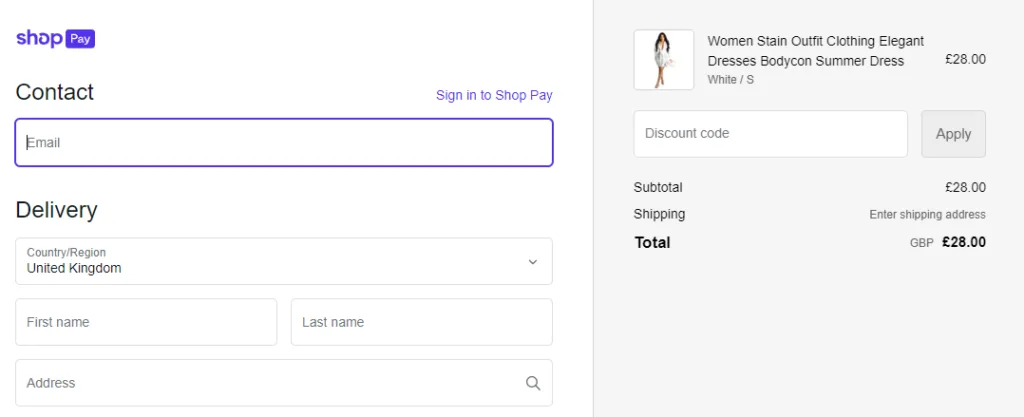Screen dimensions: 1024x417
Task: Open the United Kingdom country dropdown
Action: [x=284, y=261]
